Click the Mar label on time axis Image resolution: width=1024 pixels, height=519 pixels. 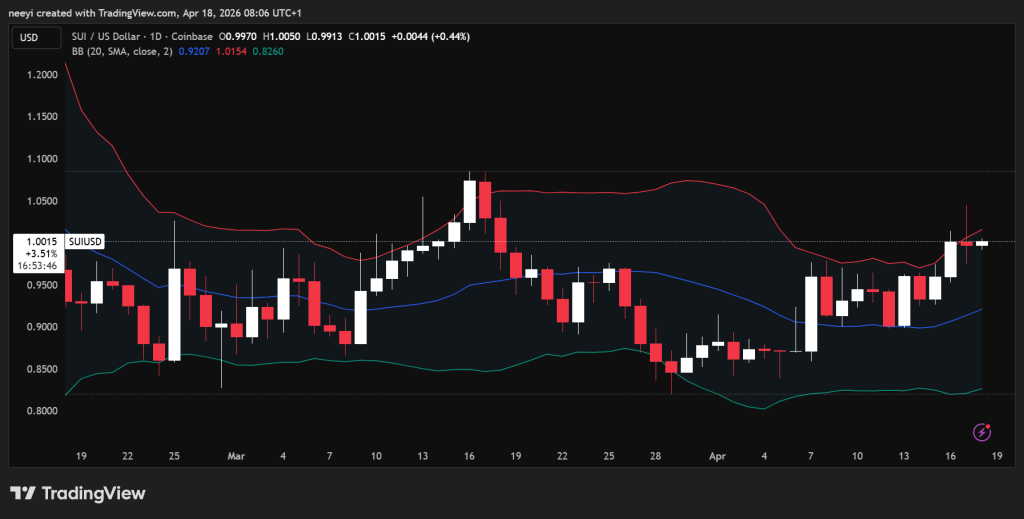coord(236,456)
